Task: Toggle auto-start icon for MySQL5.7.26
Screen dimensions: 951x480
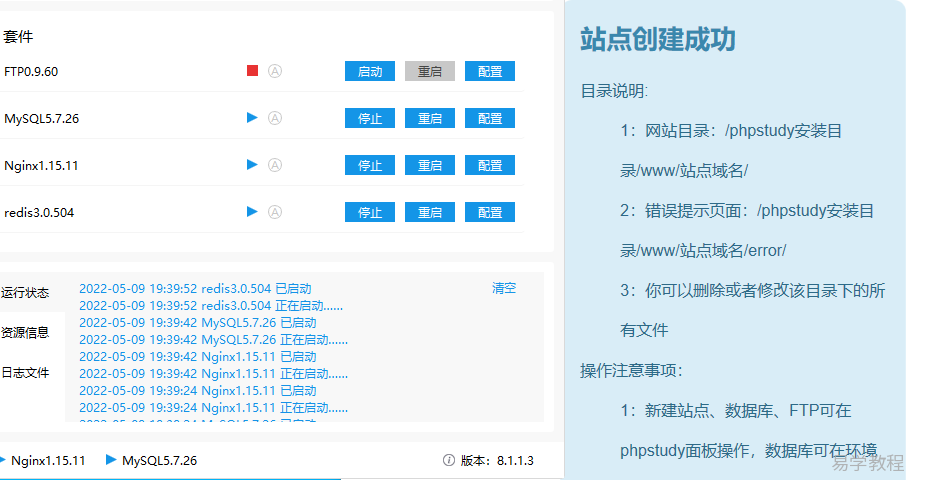Action: click(275, 118)
